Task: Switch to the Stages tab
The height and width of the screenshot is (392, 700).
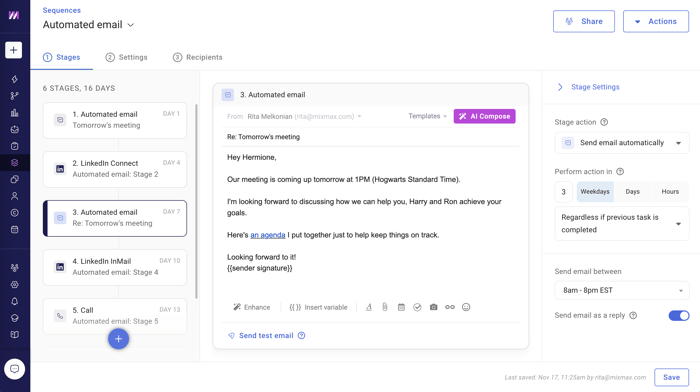Action: pyautogui.click(x=62, y=57)
